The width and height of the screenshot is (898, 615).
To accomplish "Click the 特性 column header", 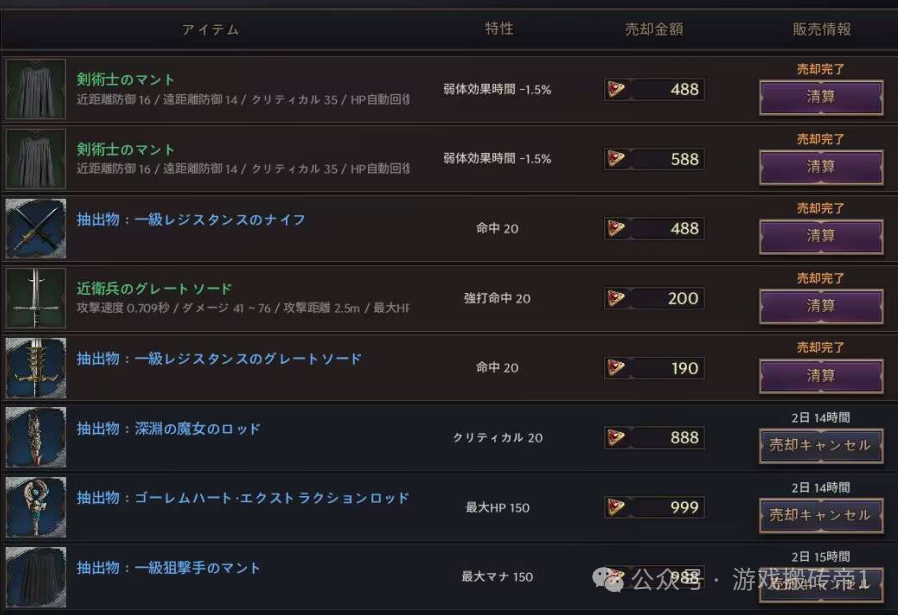I will pos(499,29).
